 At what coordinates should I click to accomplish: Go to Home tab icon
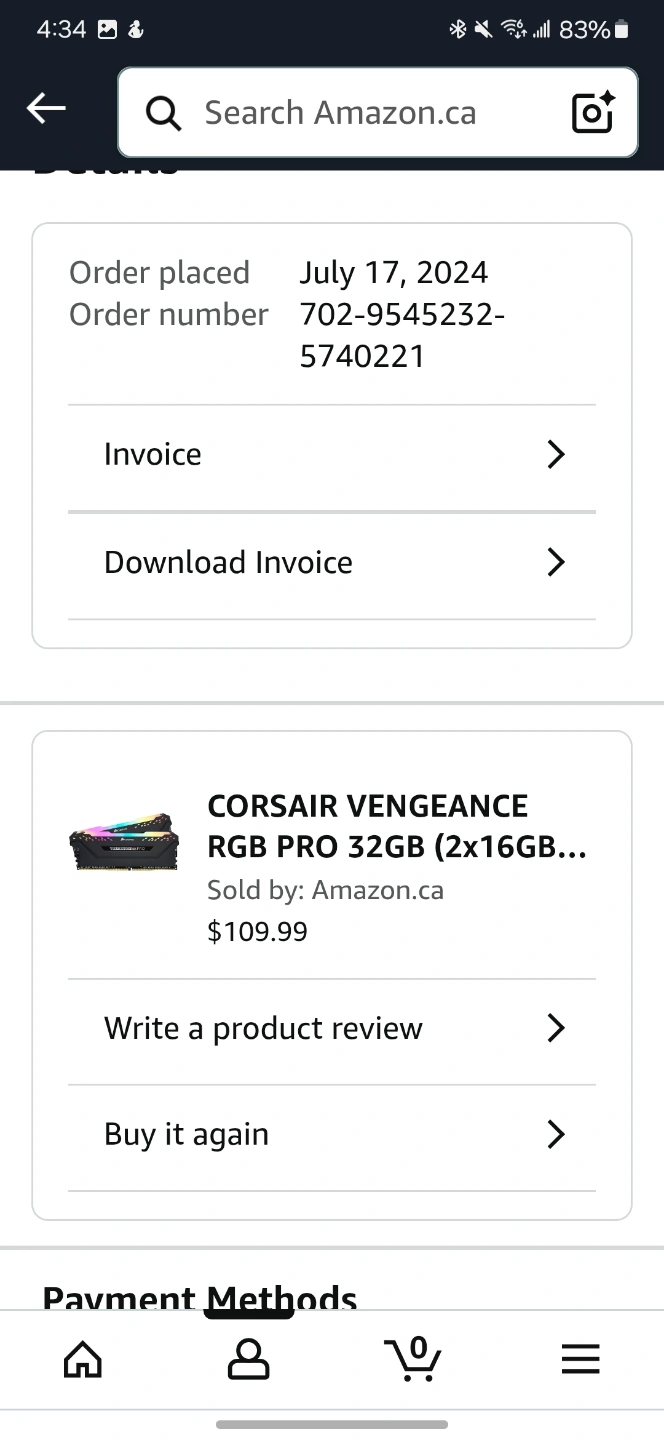83,1359
